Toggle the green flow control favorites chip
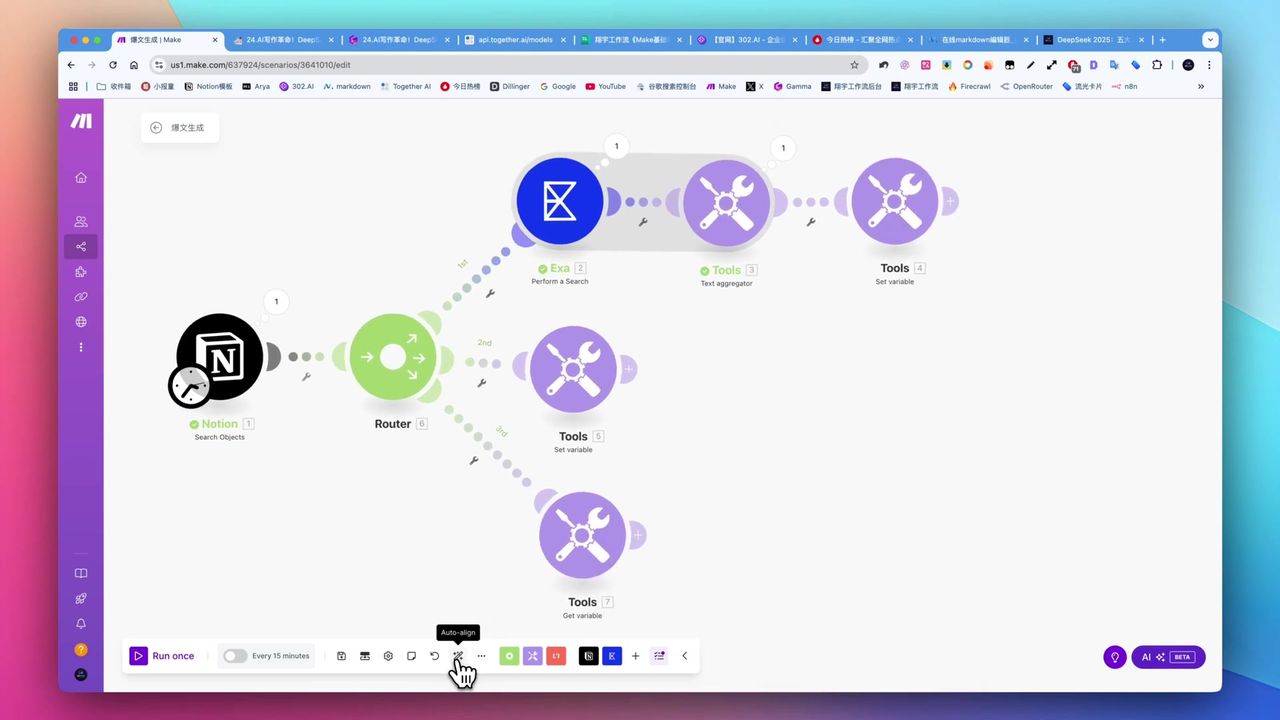This screenshot has height=720, width=1280. (509, 656)
